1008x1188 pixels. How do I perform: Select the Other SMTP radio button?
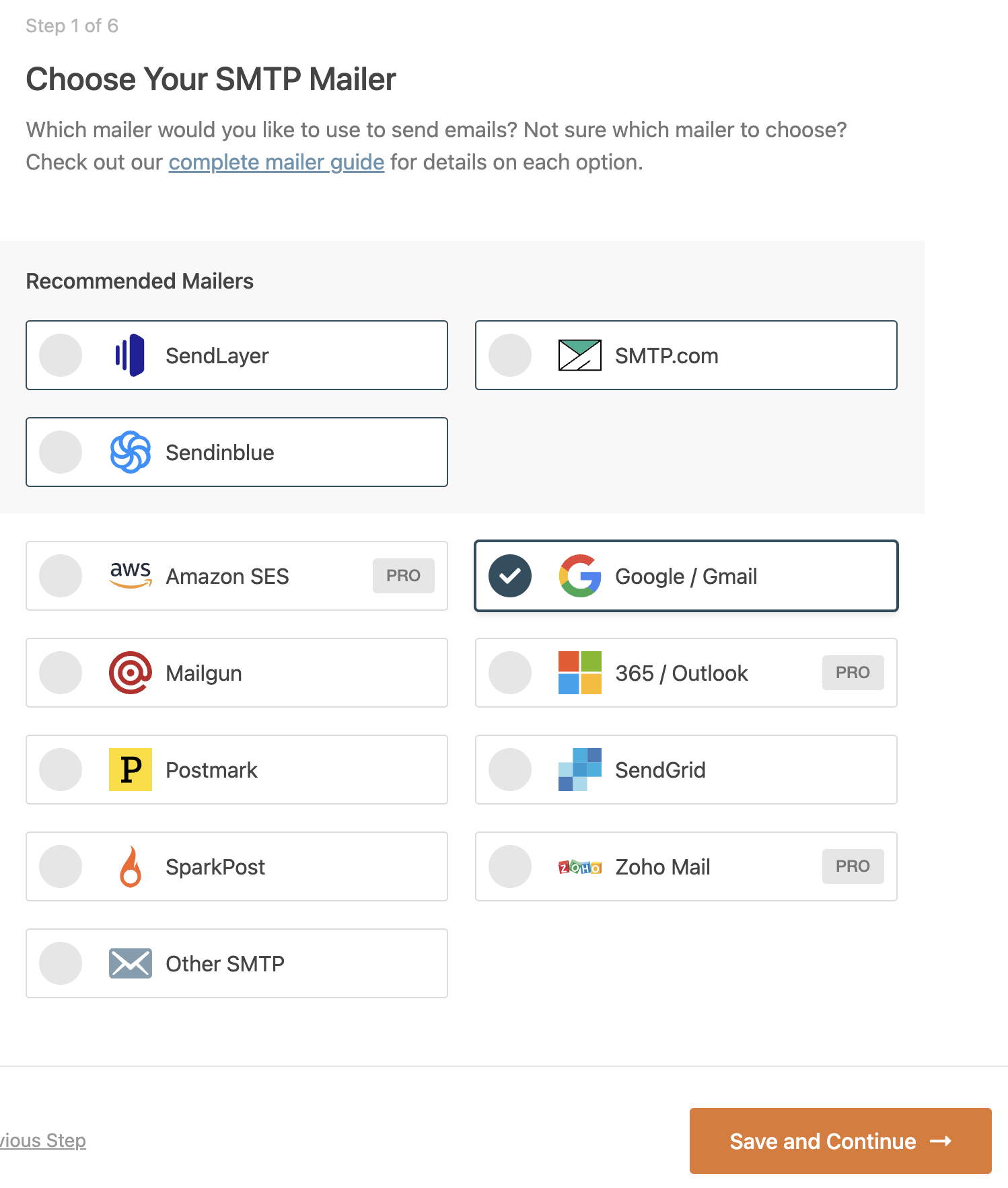(x=61, y=963)
